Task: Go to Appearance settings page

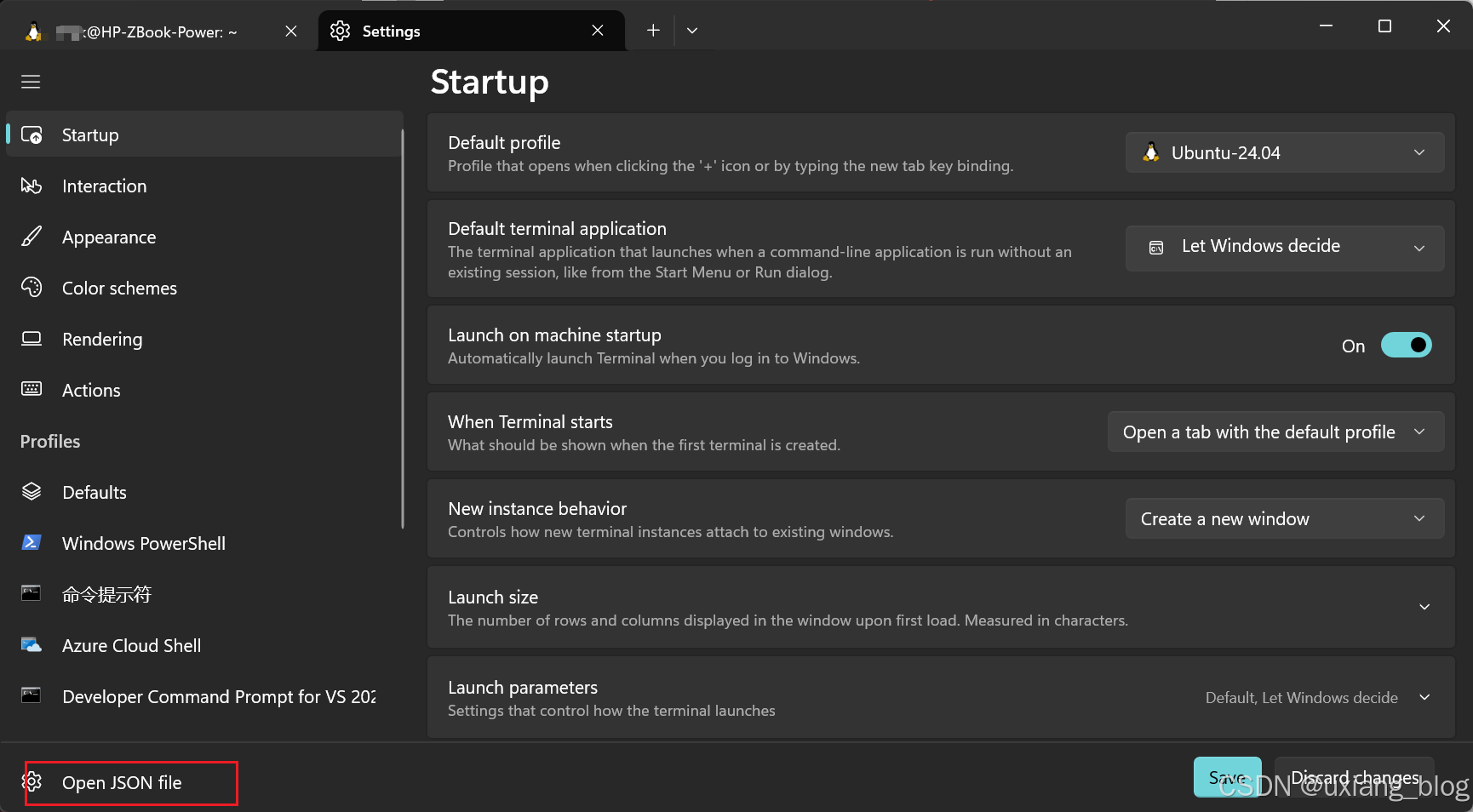Action: (204, 237)
